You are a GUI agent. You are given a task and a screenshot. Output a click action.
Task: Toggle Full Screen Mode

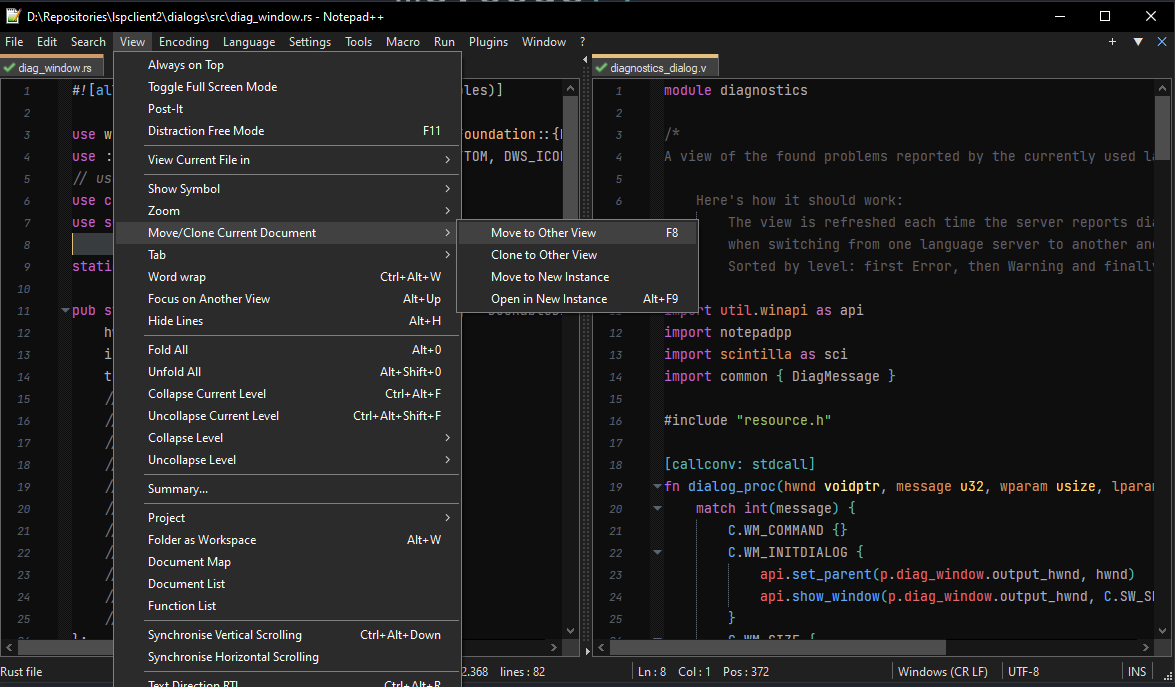pyautogui.click(x=288, y=87)
